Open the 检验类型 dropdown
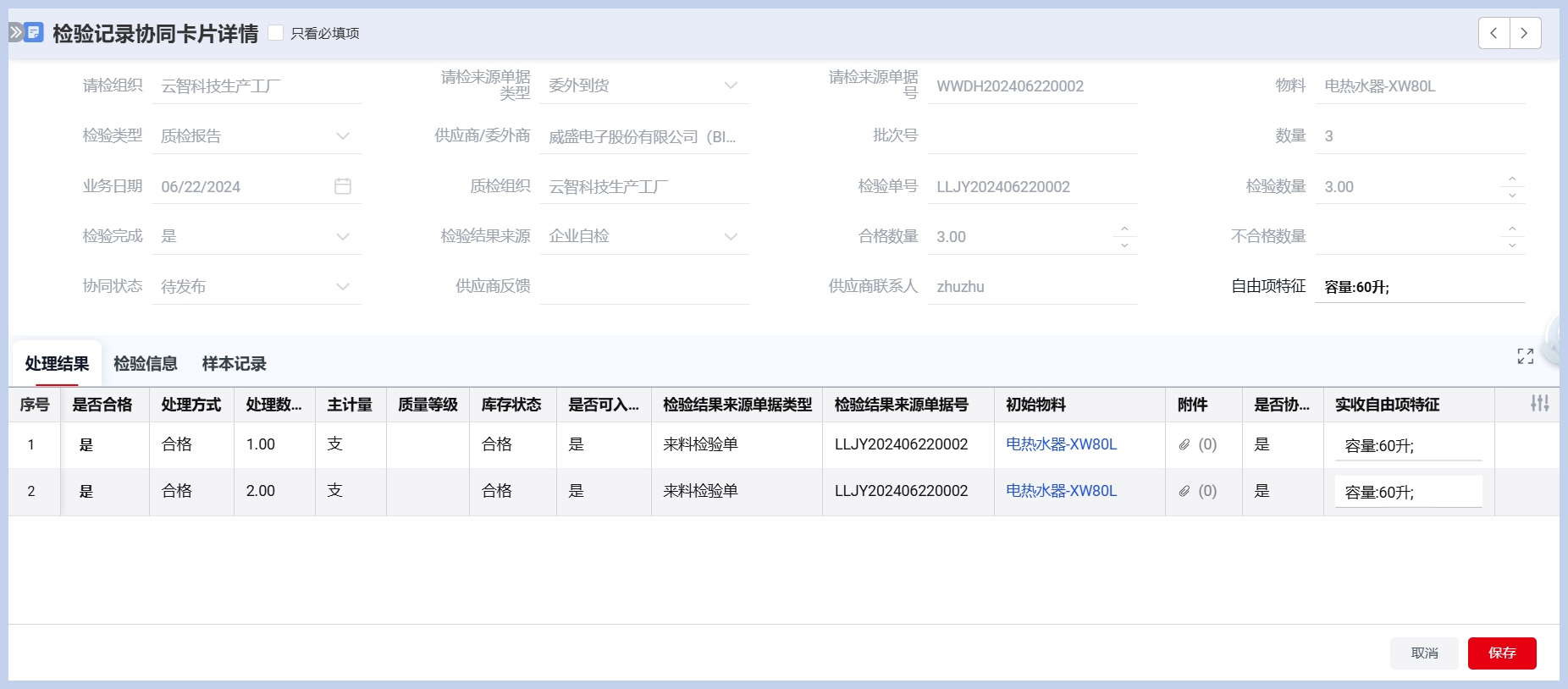Viewport: 1568px width, 689px height. (342, 136)
